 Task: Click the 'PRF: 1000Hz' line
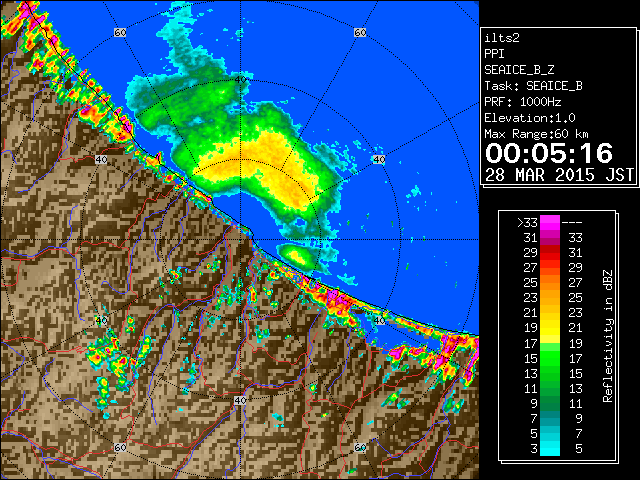tap(522, 102)
